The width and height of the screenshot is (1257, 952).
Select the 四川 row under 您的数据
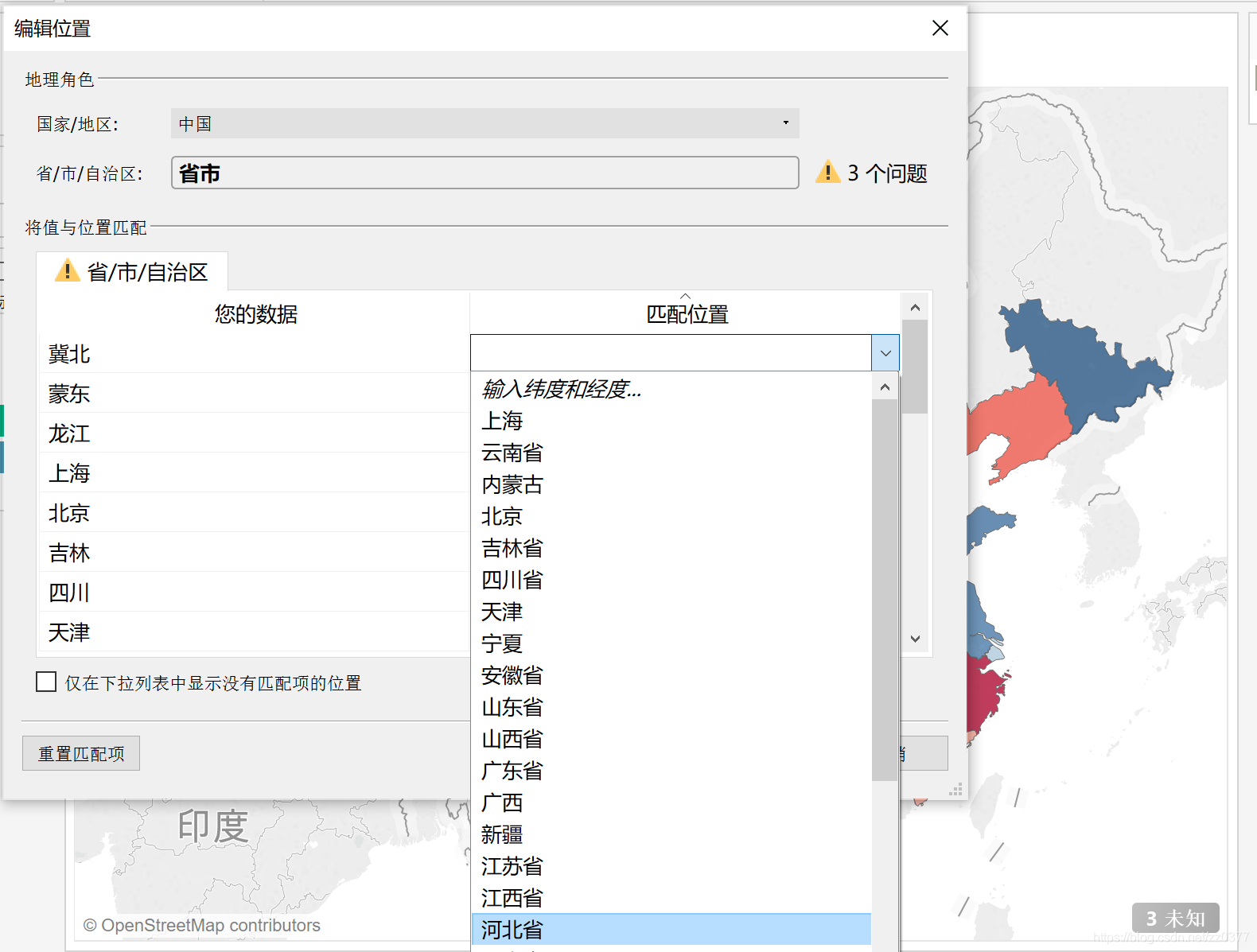255,593
